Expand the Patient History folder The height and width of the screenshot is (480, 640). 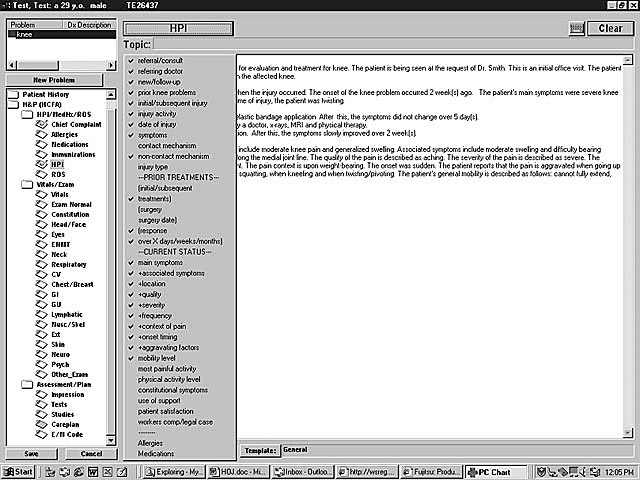click(13, 94)
